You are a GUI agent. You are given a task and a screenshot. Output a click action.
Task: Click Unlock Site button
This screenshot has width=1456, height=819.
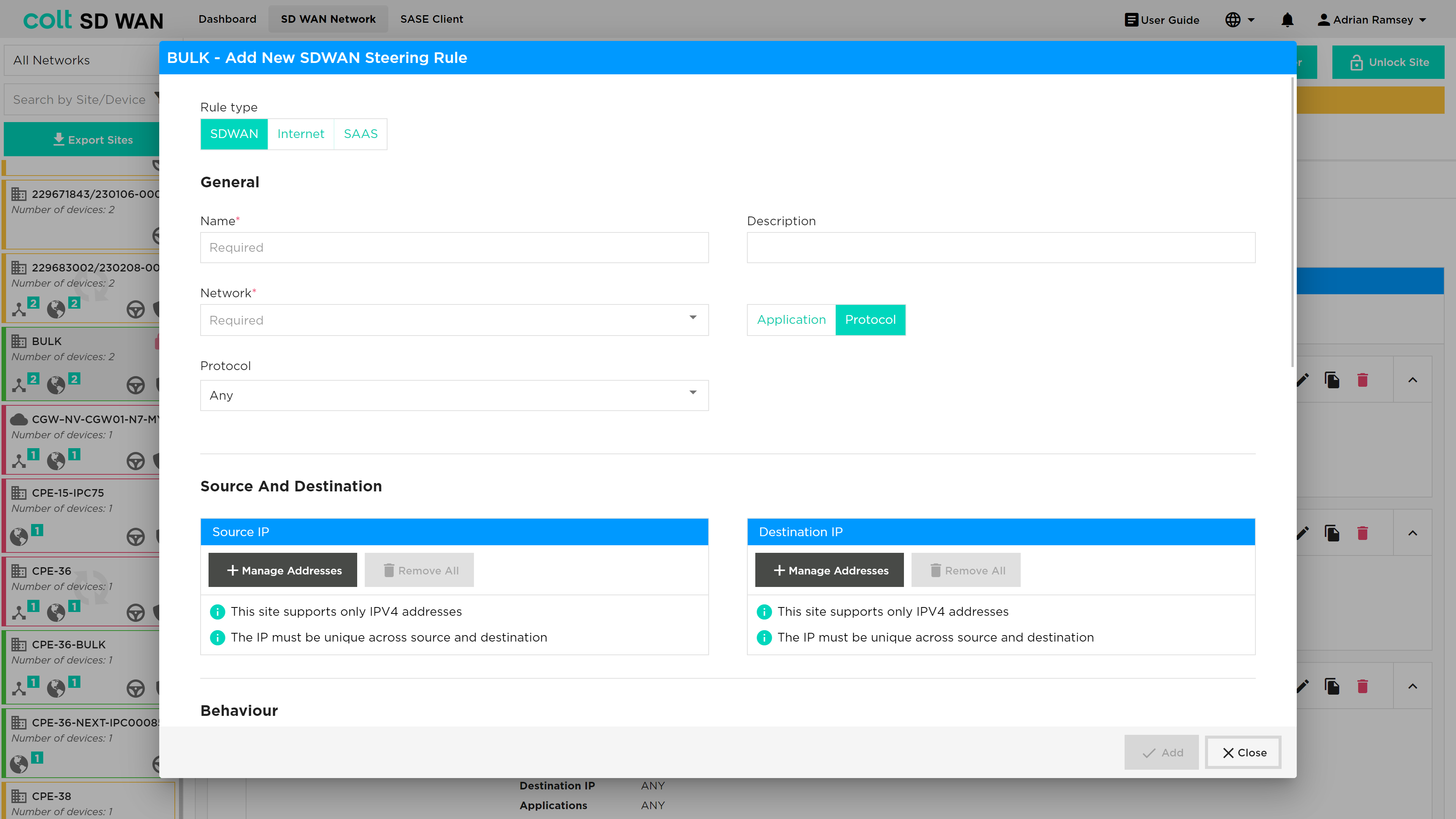(1388, 62)
